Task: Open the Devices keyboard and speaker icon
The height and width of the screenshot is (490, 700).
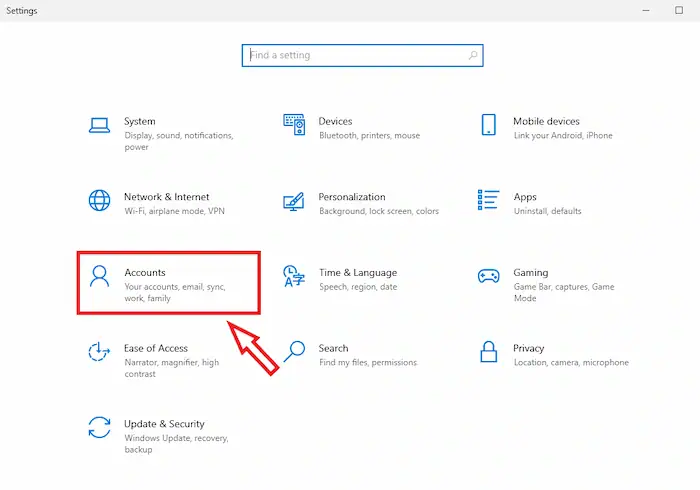Action: (x=294, y=125)
